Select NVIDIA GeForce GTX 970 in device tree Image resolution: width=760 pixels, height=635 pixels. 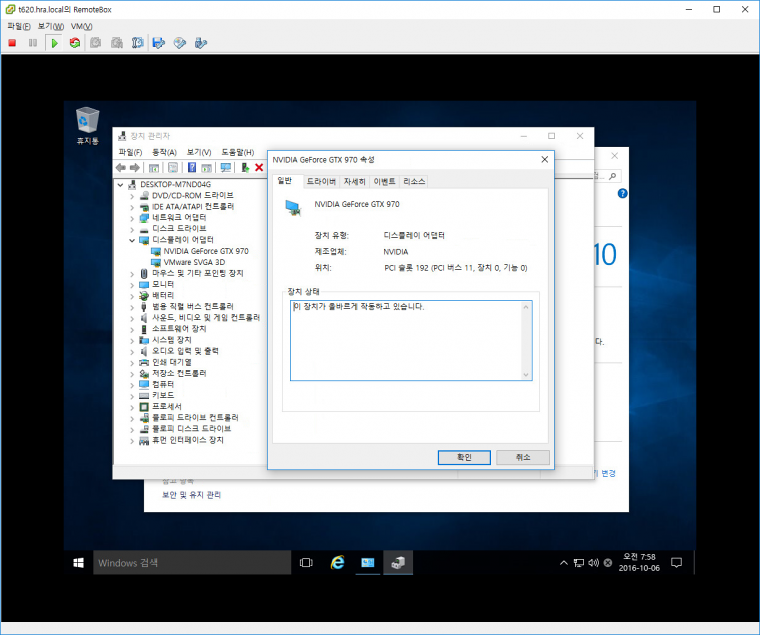click(206, 251)
